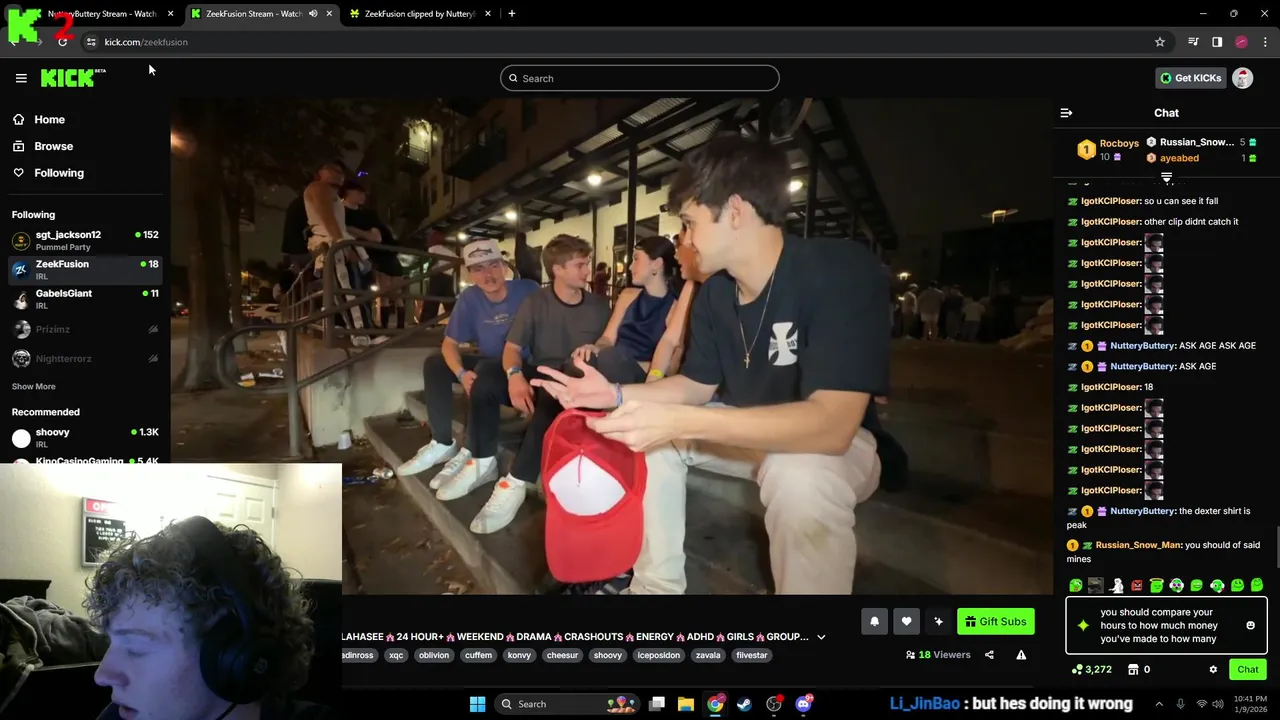Open File Explorer from taskbar
Viewport: 1280px width, 720px height.
[686, 704]
